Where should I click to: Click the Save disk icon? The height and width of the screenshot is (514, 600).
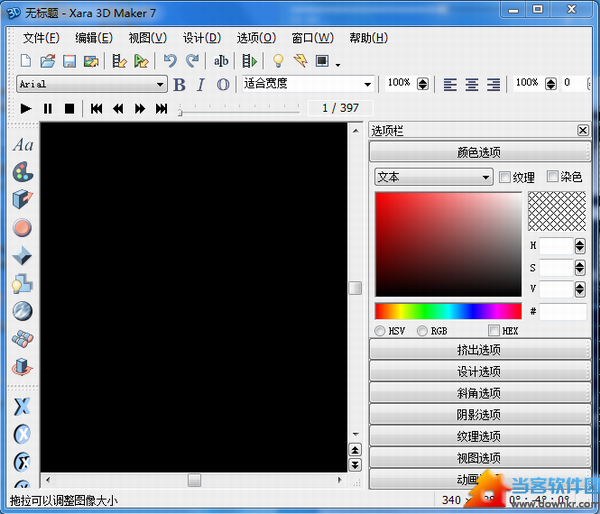pos(70,61)
